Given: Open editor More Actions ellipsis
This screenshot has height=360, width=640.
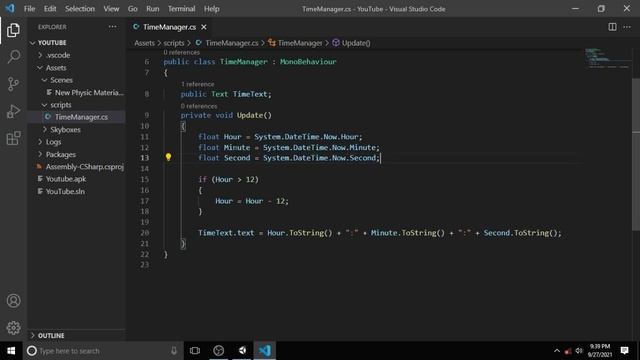Looking at the screenshot, I should point(627,27).
